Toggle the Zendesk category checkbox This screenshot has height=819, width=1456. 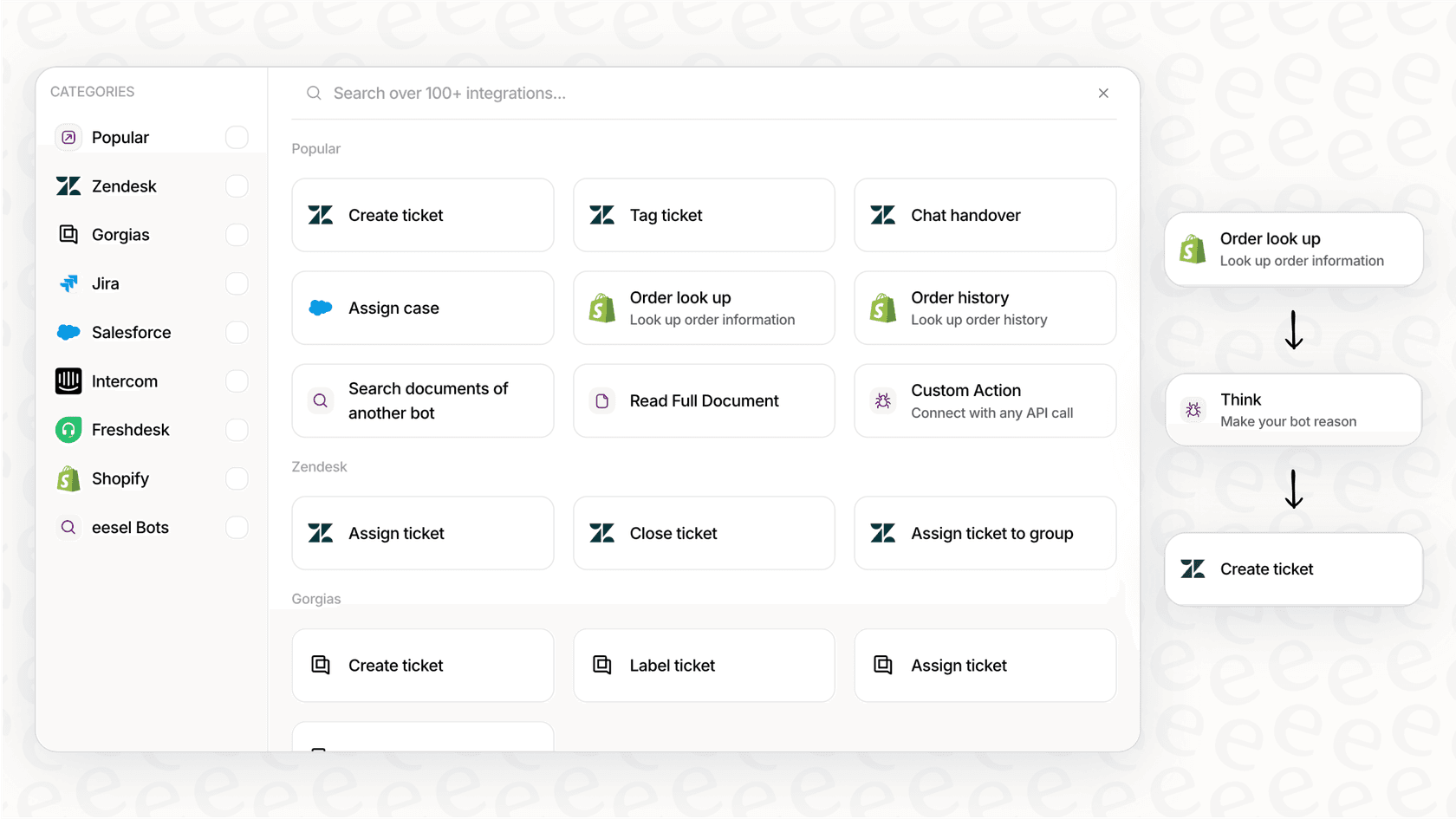click(237, 186)
